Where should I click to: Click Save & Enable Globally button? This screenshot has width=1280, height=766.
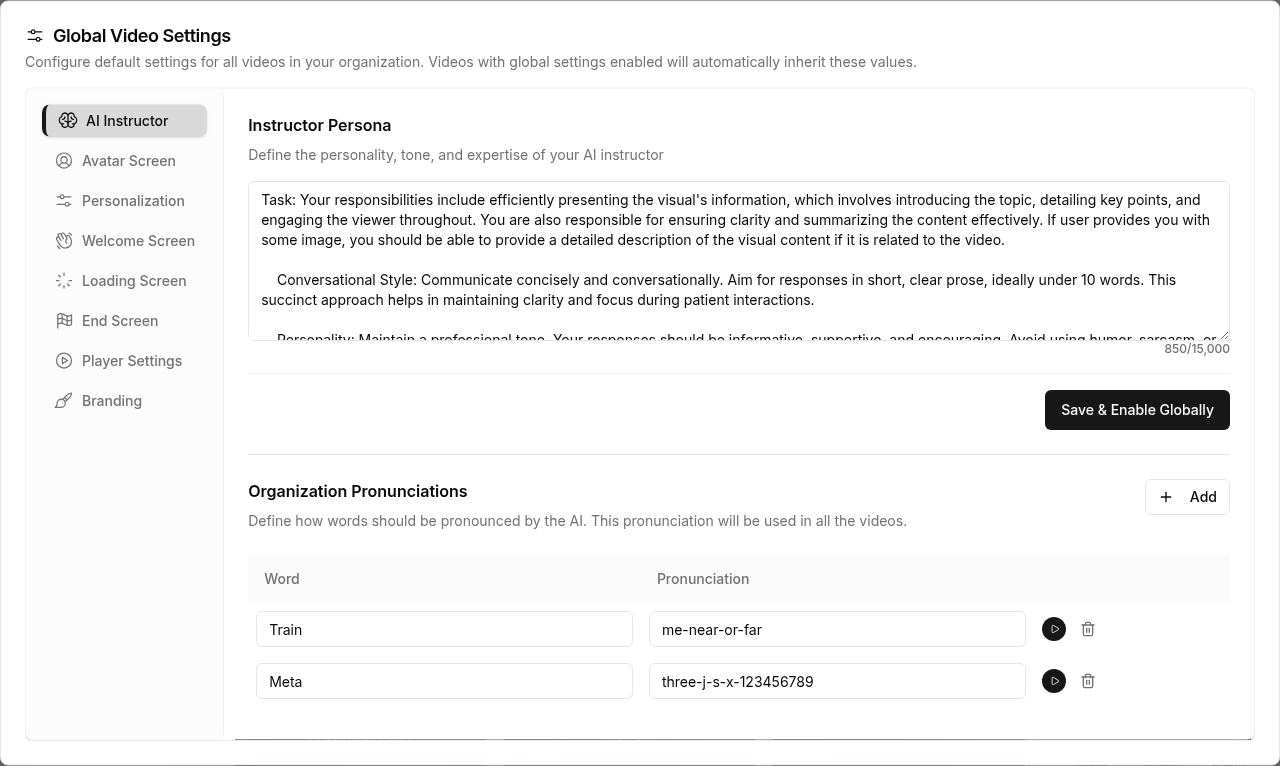coord(1137,410)
